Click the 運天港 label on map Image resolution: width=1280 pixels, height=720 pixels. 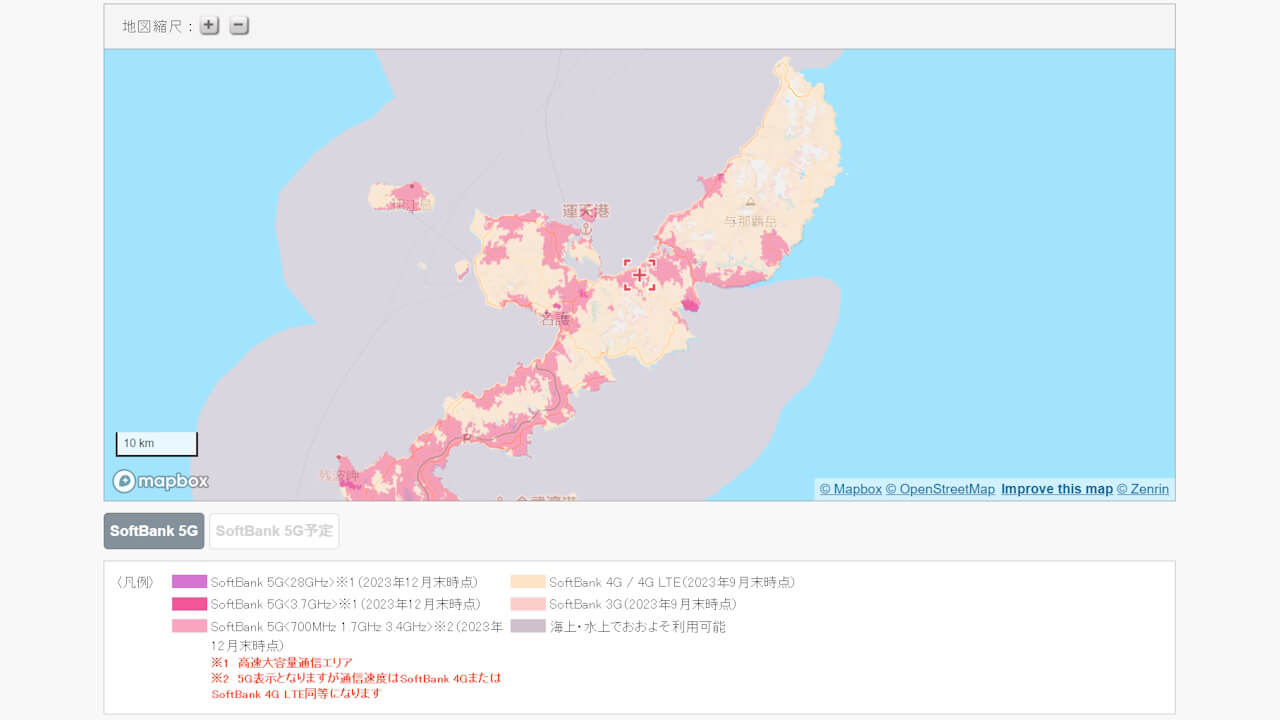pyautogui.click(x=586, y=211)
